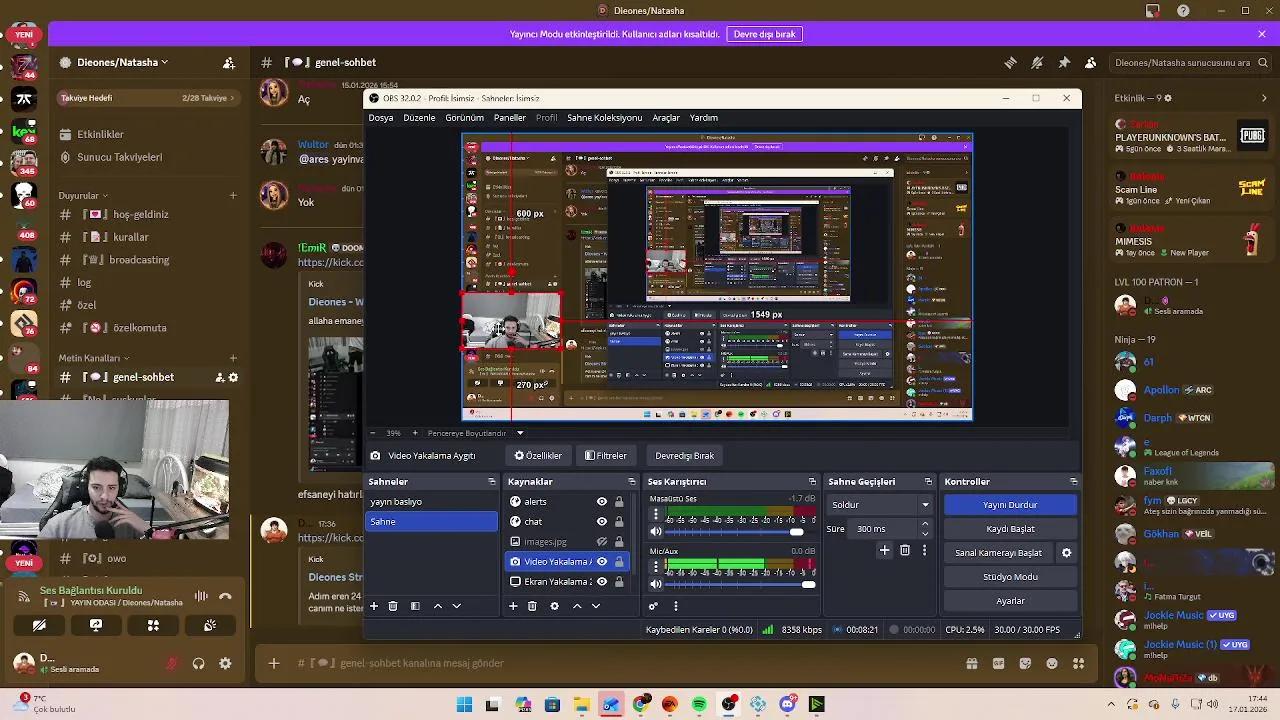Delete the selected source via trash icon
1280x720 pixels.
pos(532,606)
